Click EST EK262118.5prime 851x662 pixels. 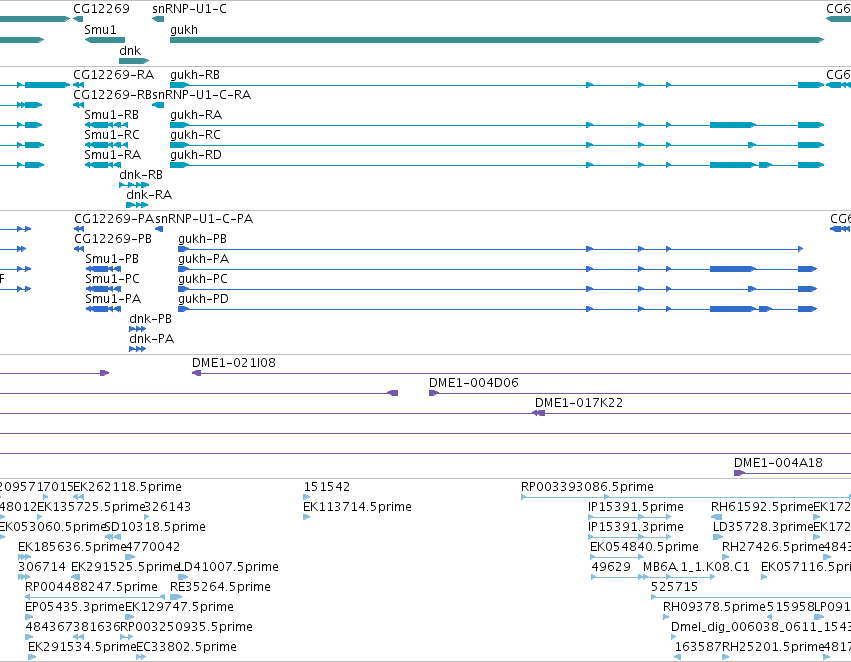tap(78, 497)
